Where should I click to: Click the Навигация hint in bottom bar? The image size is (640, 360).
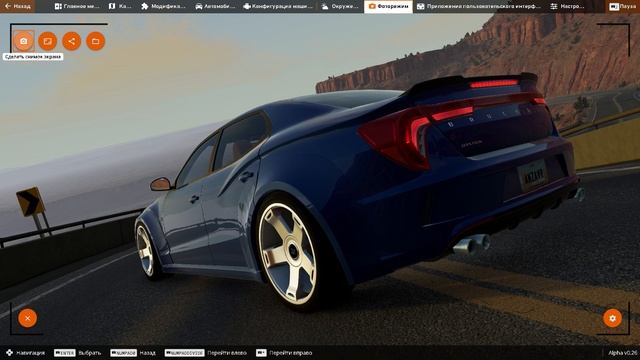click(25, 353)
